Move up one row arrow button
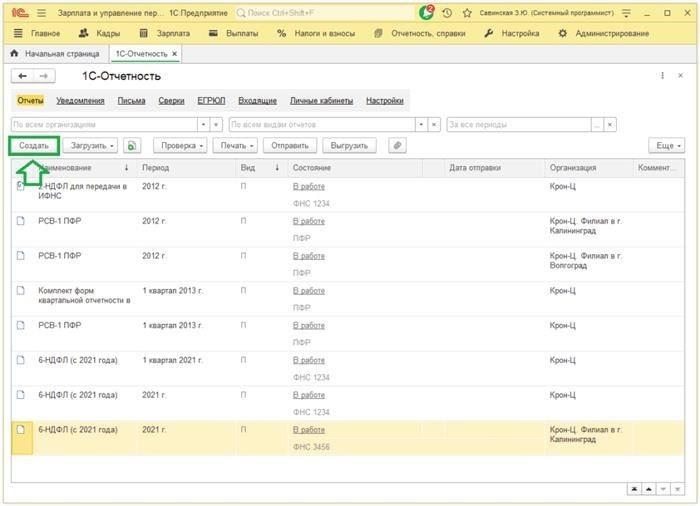 tap(649, 489)
